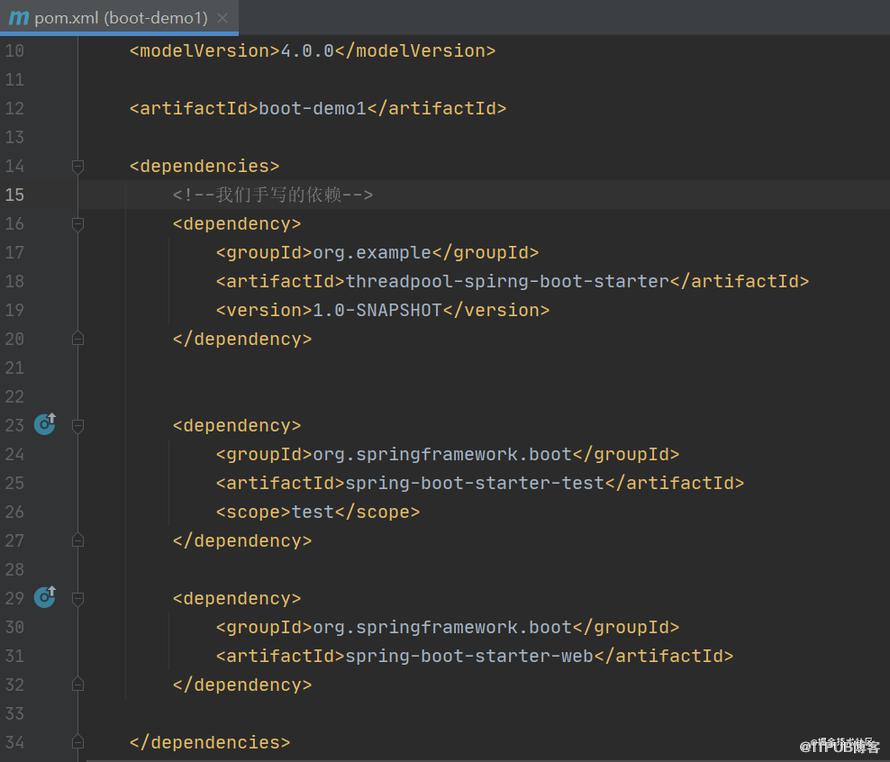The width and height of the screenshot is (890, 762).
Task: Fold the dependency closing tag at line 32
Action: click(78, 685)
